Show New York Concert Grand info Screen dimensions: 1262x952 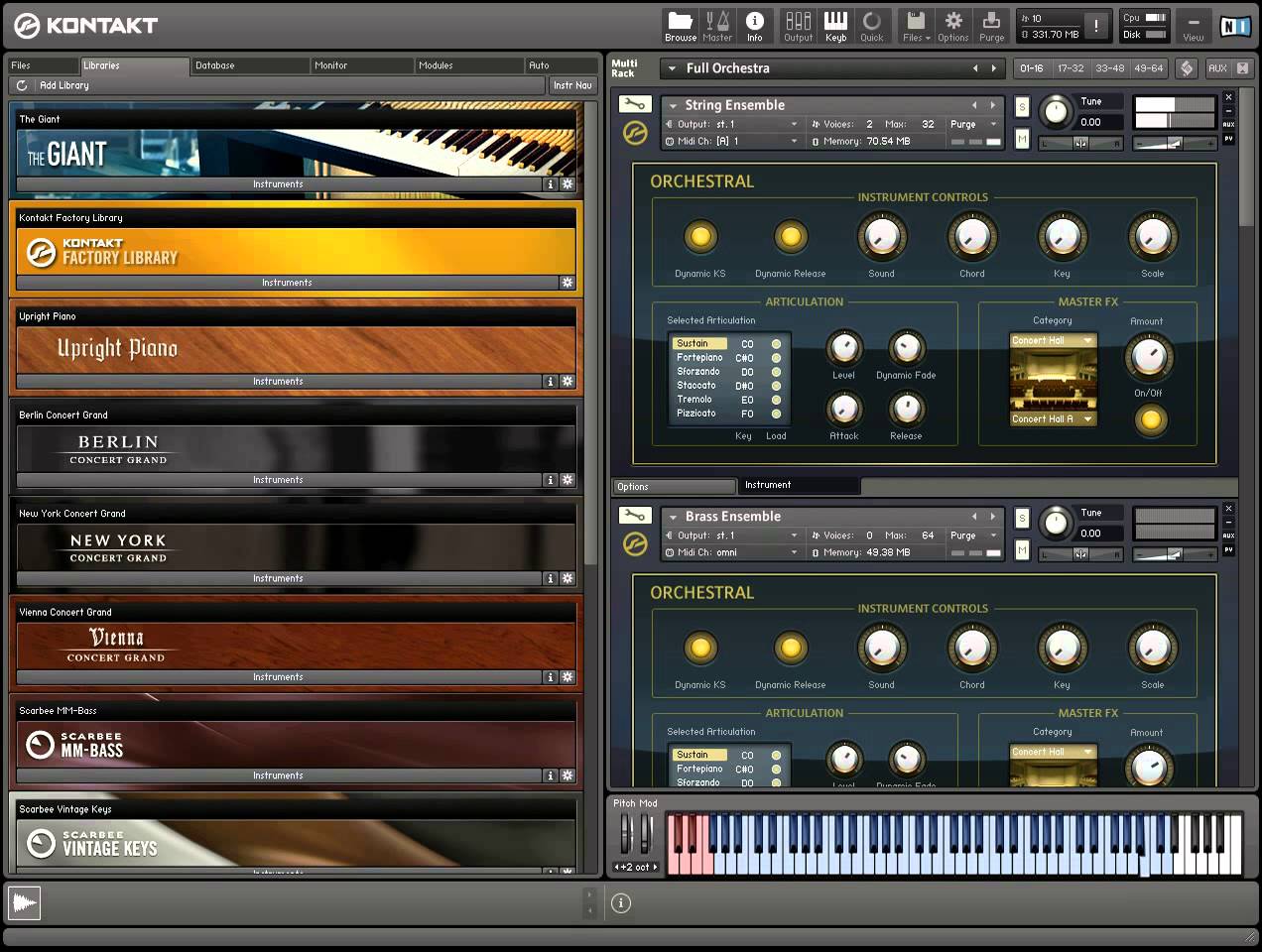[551, 578]
